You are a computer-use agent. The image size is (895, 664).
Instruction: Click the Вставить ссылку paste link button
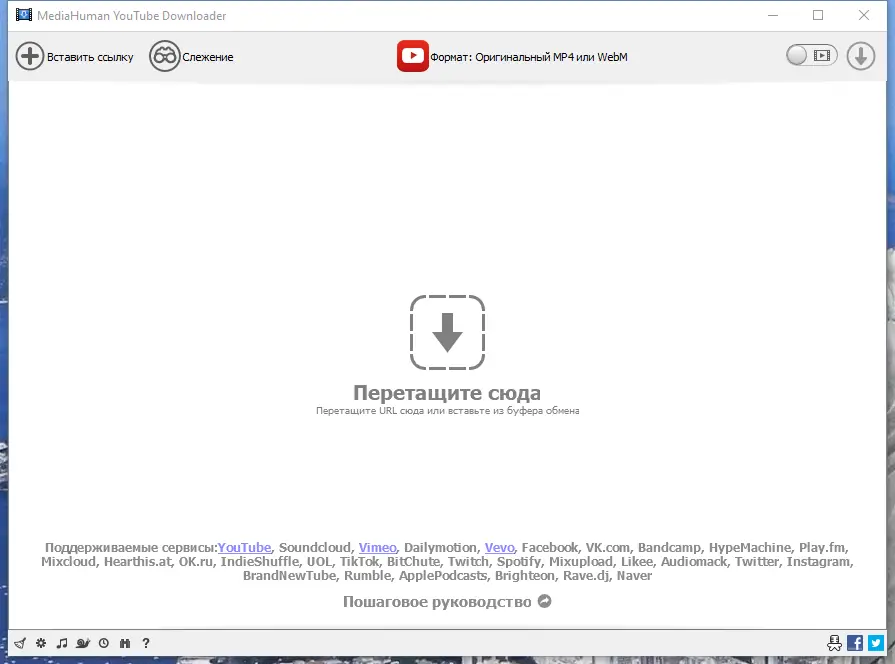tap(74, 57)
